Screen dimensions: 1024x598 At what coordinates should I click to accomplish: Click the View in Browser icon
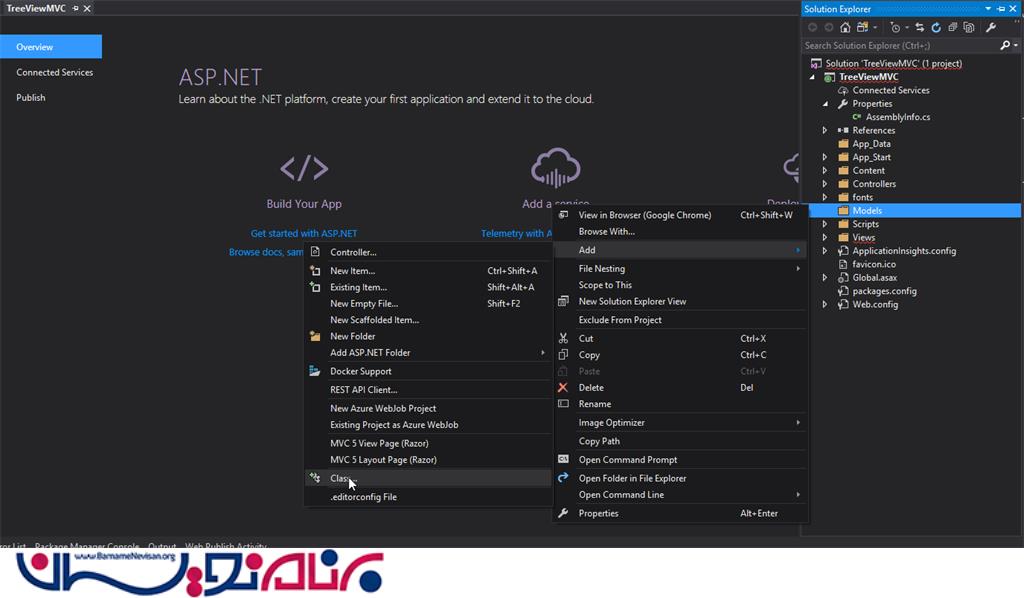[x=563, y=214]
